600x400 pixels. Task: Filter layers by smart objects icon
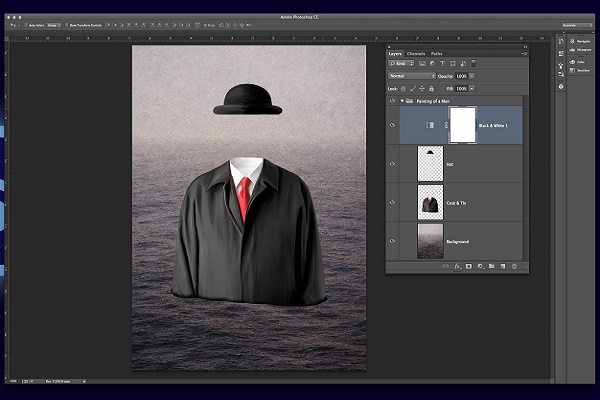click(463, 64)
